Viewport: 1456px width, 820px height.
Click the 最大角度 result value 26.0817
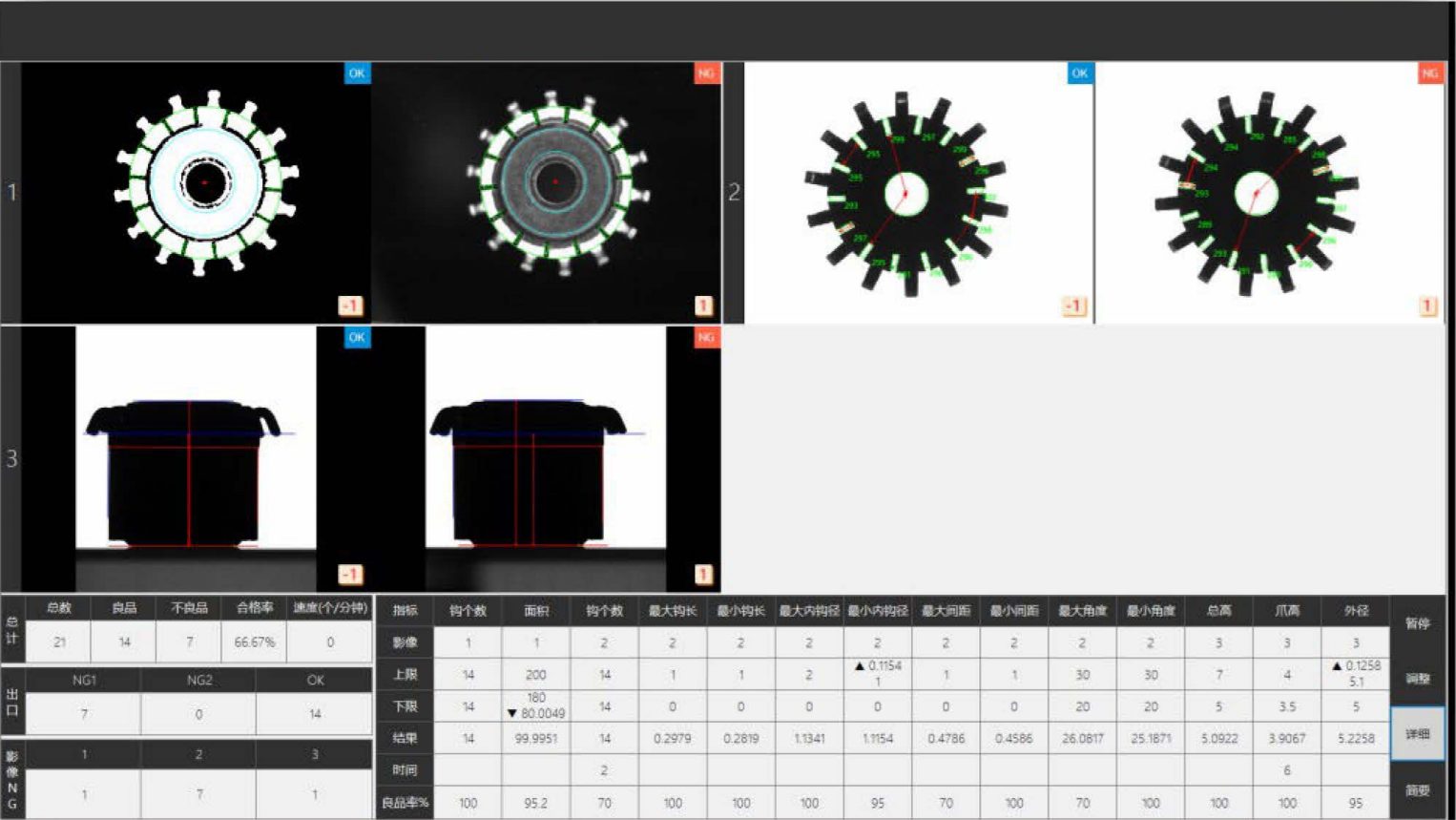pos(1082,738)
